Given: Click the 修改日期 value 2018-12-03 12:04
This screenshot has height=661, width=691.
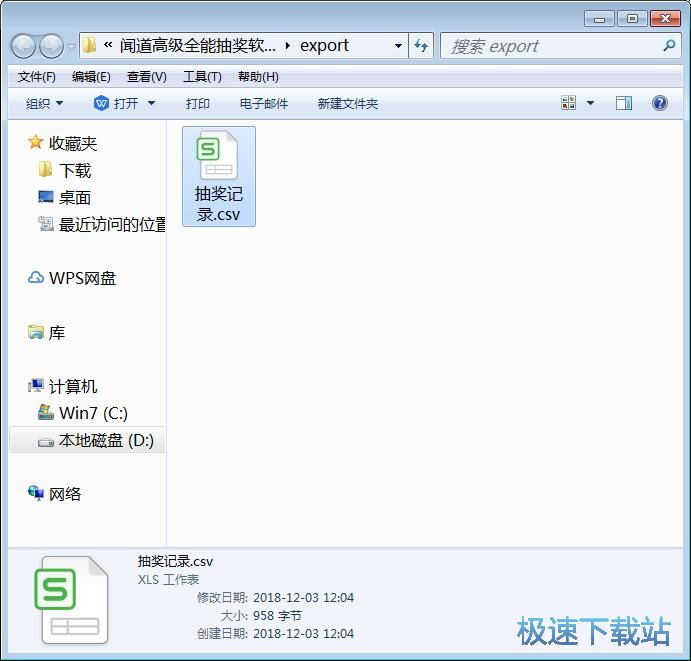Looking at the screenshot, I should pos(304,598).
